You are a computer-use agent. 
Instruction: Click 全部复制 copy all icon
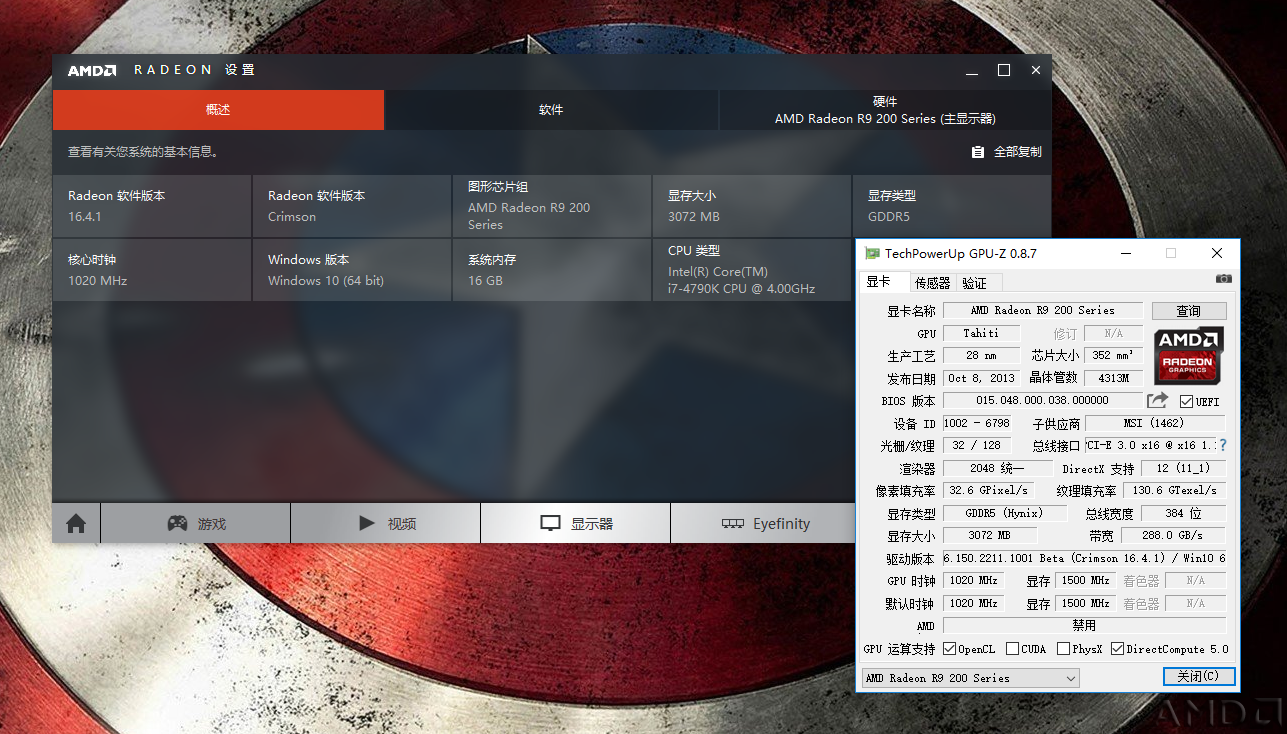[978, 152]
